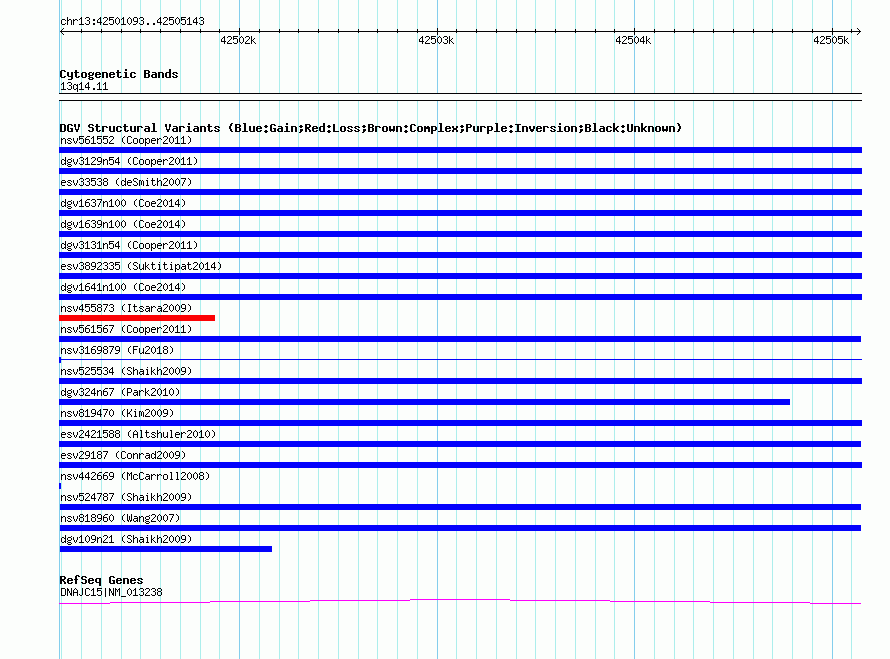Click the nsv442669 (McCarroll2008) label

135,476
